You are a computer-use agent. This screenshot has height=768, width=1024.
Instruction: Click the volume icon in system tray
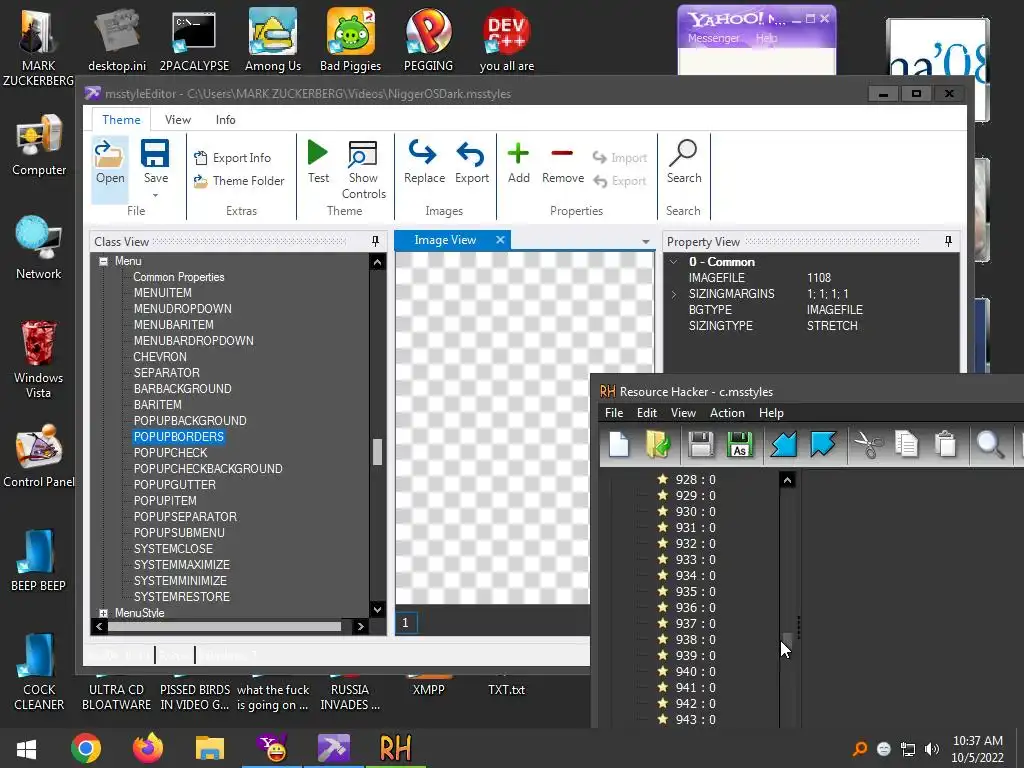coord(932,749)
